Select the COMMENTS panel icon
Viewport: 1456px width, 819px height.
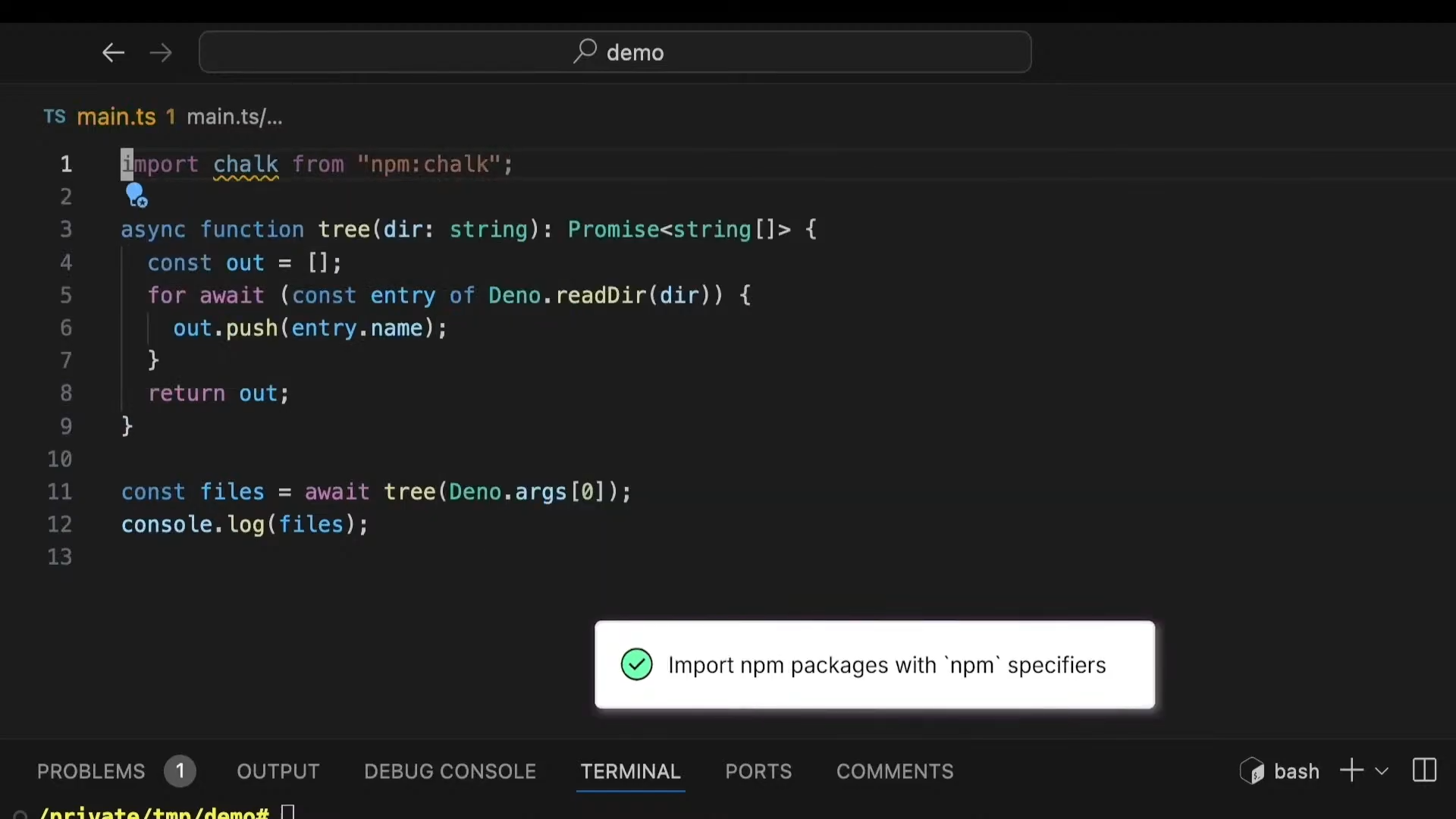(895, 771)
